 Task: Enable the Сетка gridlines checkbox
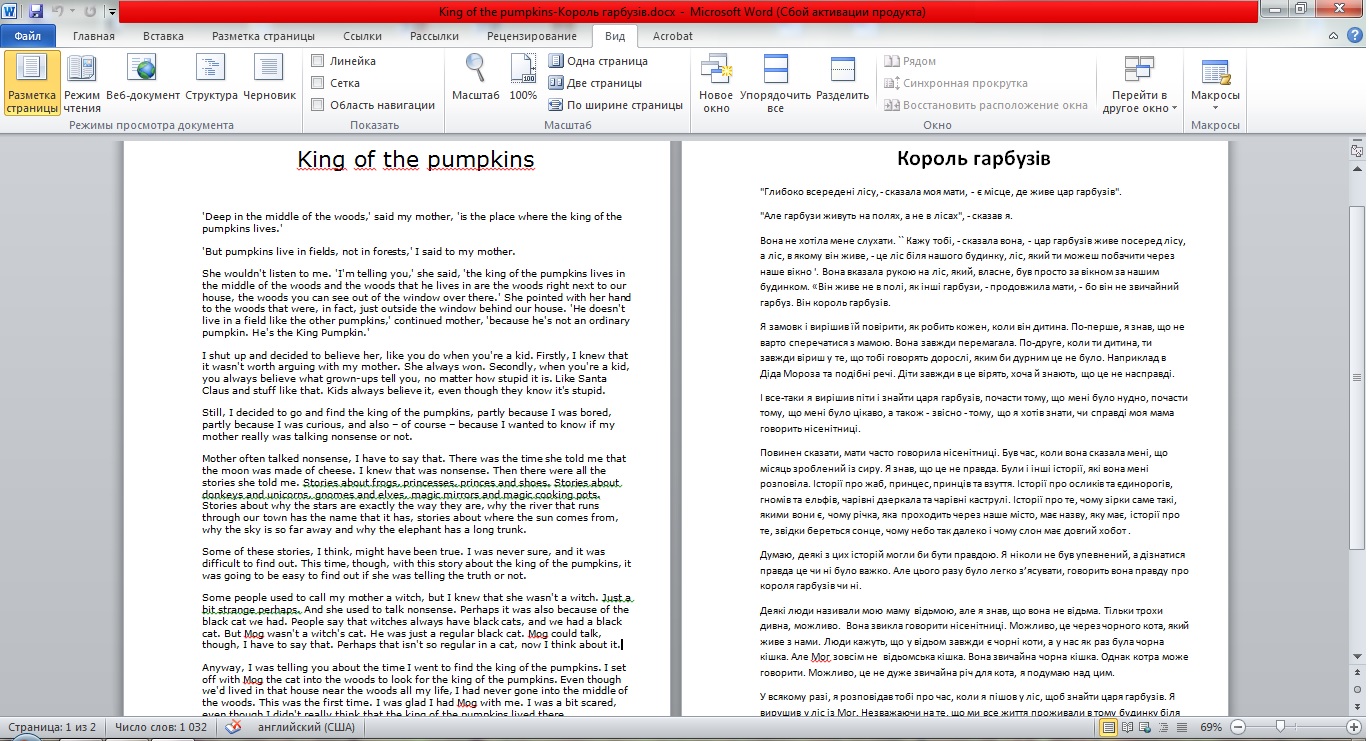point(318,83)
